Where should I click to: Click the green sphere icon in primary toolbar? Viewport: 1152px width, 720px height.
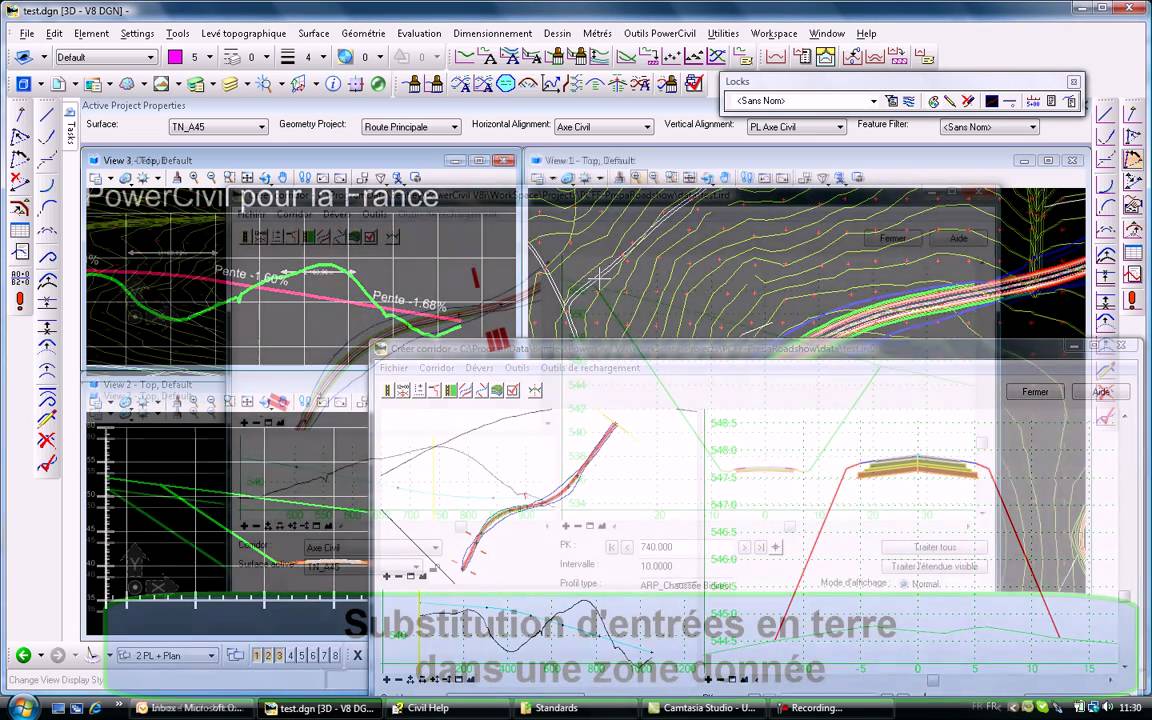(378, 84)
